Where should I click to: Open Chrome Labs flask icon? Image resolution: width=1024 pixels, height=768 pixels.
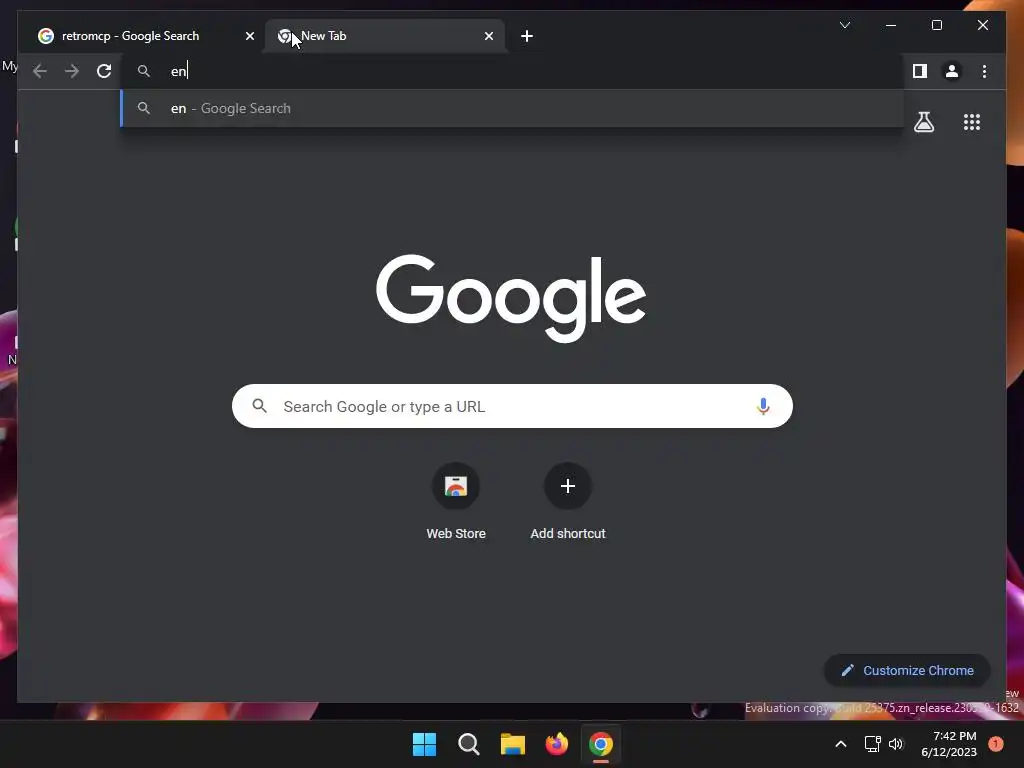[923, 122]
